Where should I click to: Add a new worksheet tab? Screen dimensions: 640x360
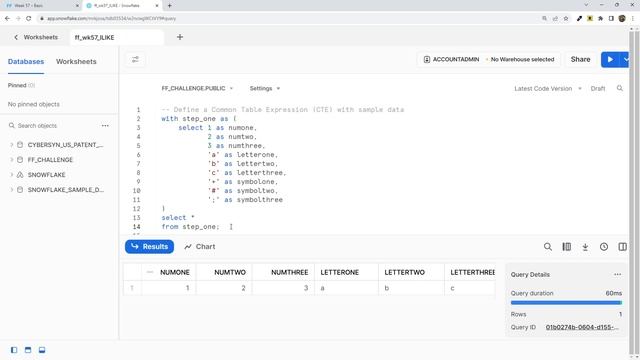pos(180,37)
